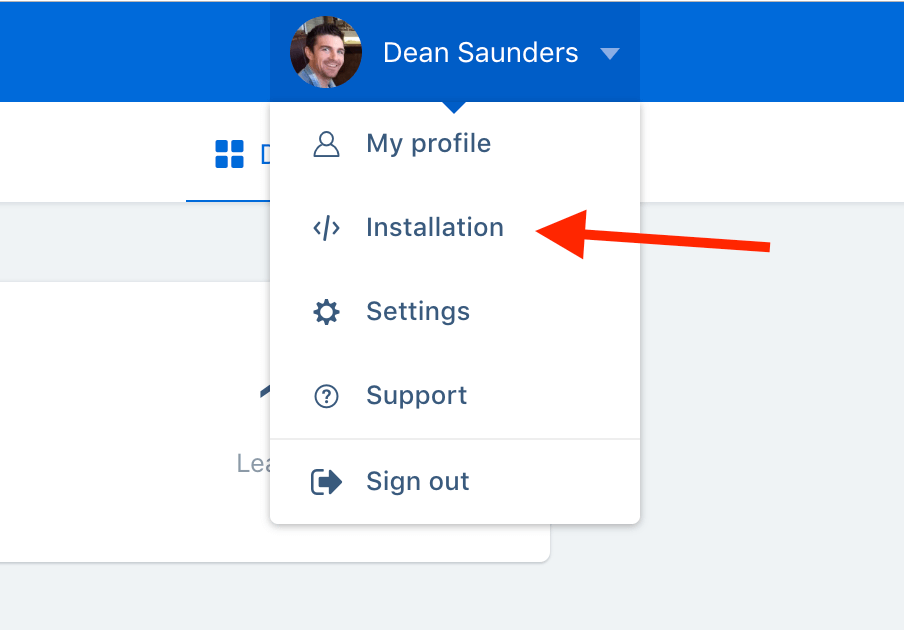Click the four-square dashboard grid icon
This screenshot has width=904, height=630.
(229, 154)
